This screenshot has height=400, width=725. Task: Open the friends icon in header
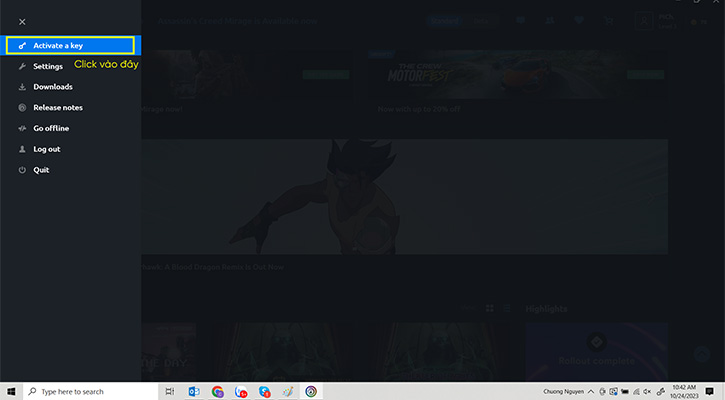pos(549,20)
